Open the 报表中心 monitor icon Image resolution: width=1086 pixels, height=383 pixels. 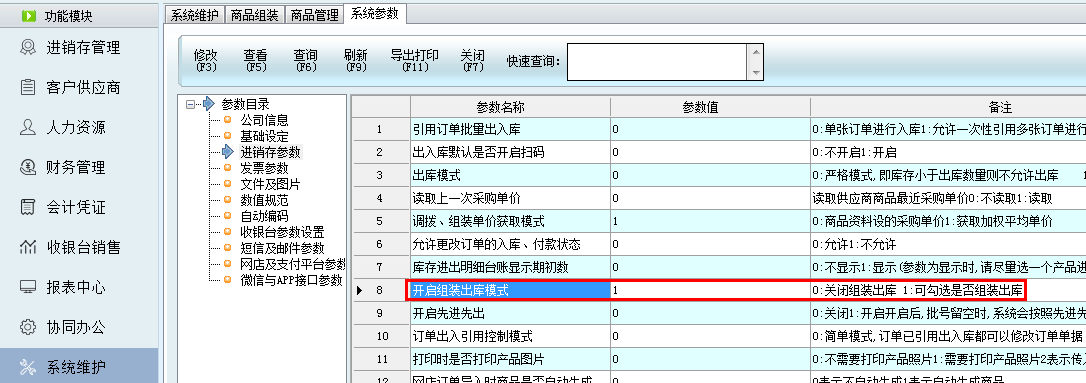point(28,287)
